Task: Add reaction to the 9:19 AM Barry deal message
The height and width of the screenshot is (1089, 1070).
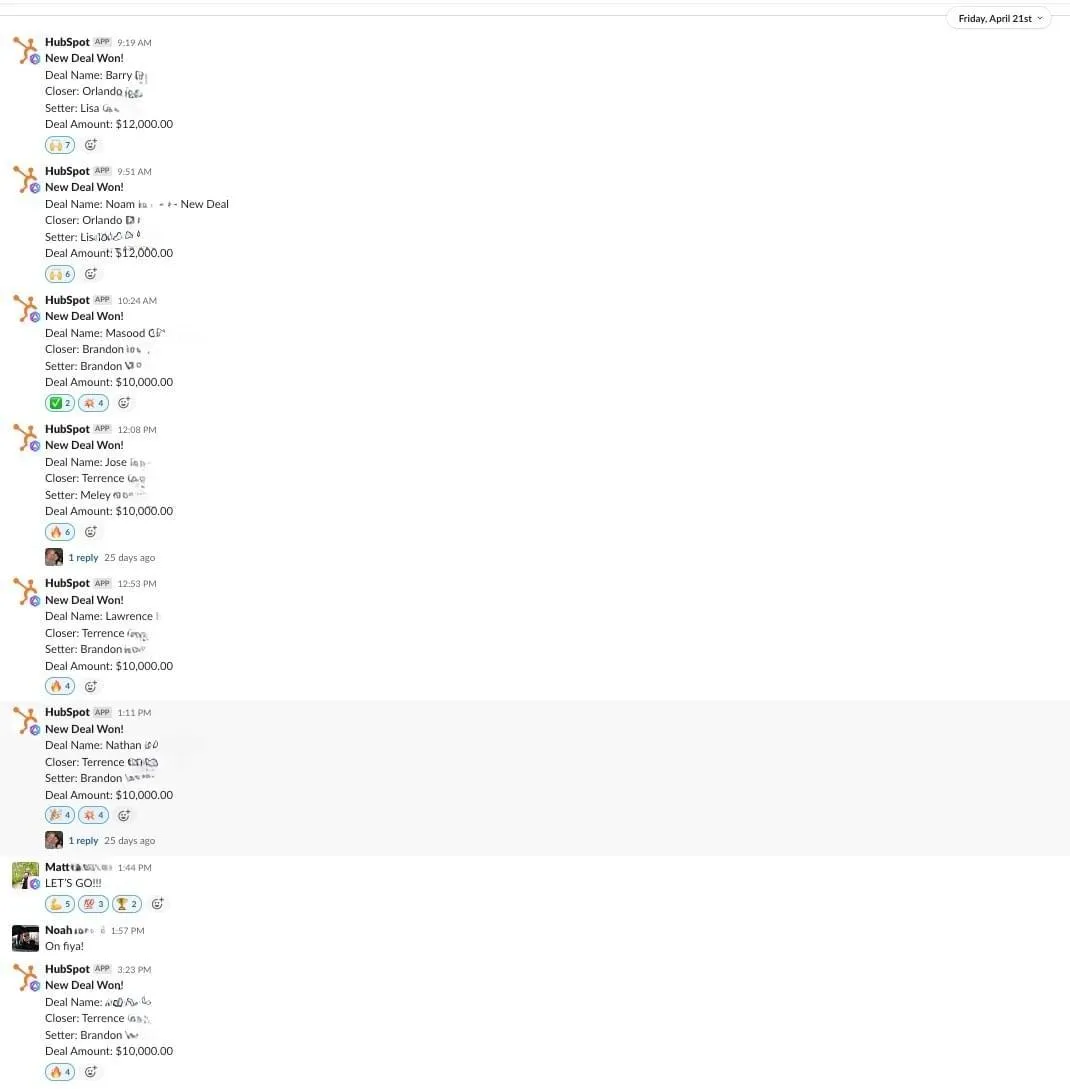Action: tap(90, 145)
